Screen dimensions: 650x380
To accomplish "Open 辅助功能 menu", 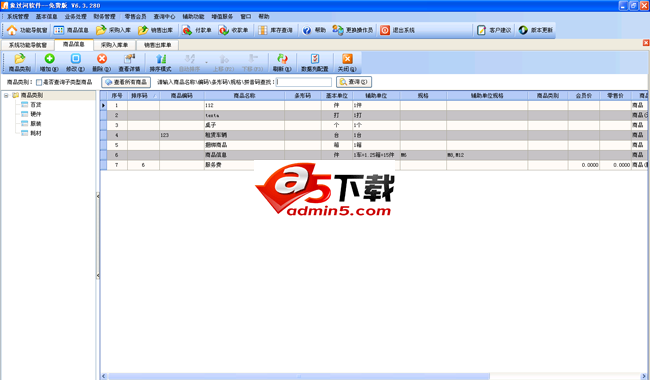I will coord(194,17).
